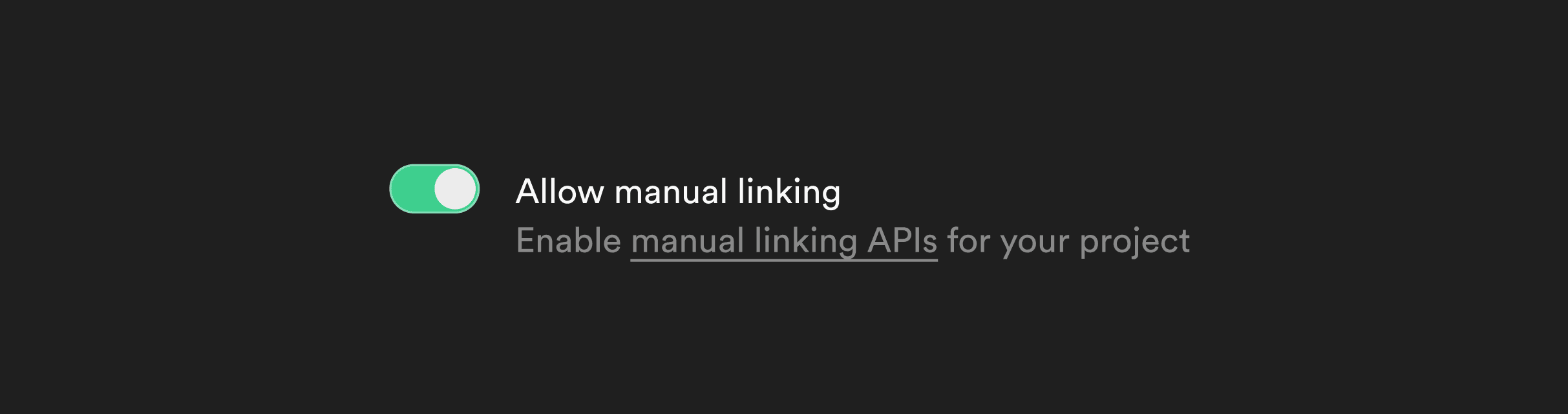Image resolution: width=1568 pixels, height=414 pixels.
Task: Click "for your project" description text
Action: pos(1068,242)
